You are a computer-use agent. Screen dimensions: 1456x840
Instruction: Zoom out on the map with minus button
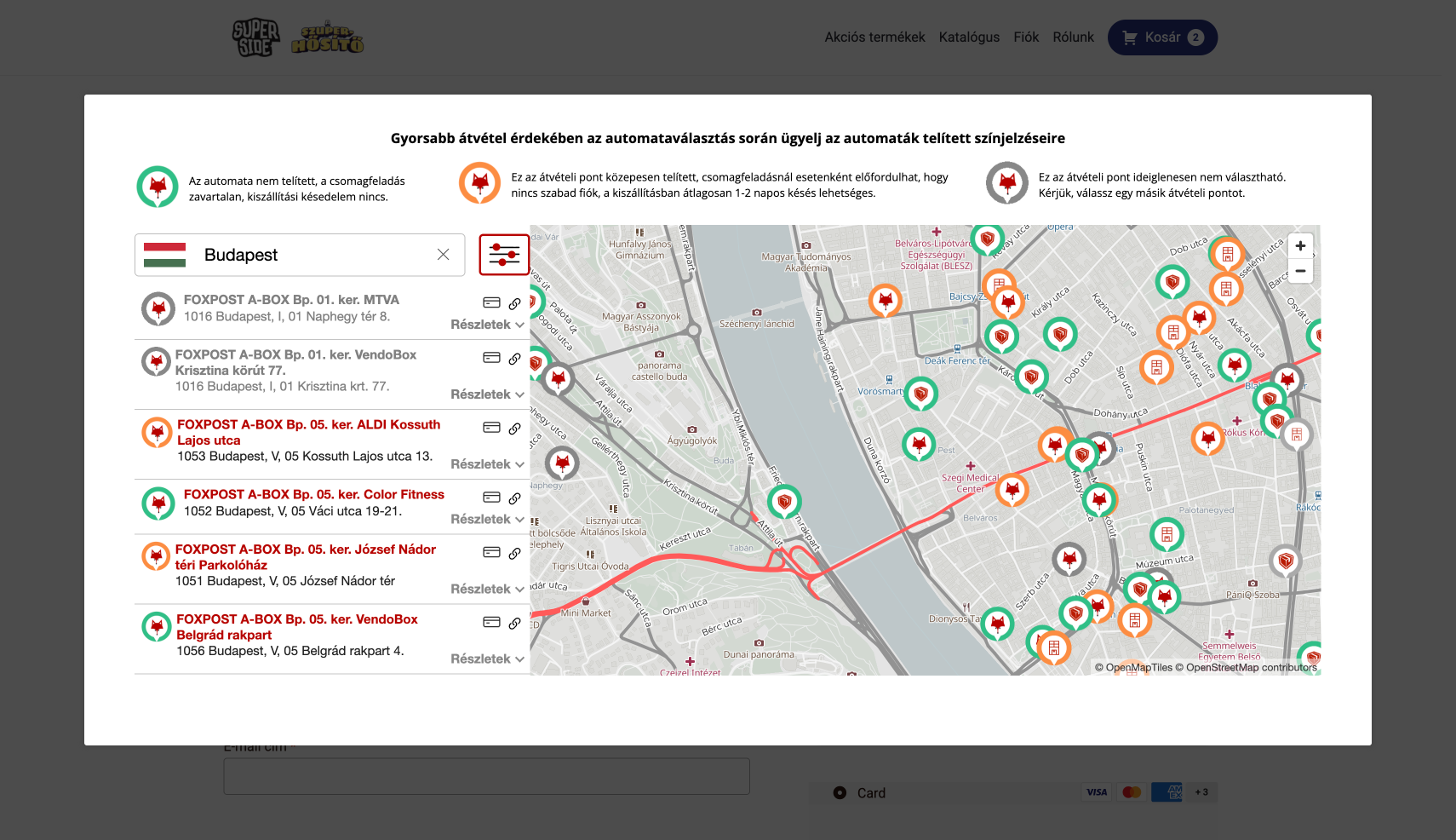tap(1300, 271)
